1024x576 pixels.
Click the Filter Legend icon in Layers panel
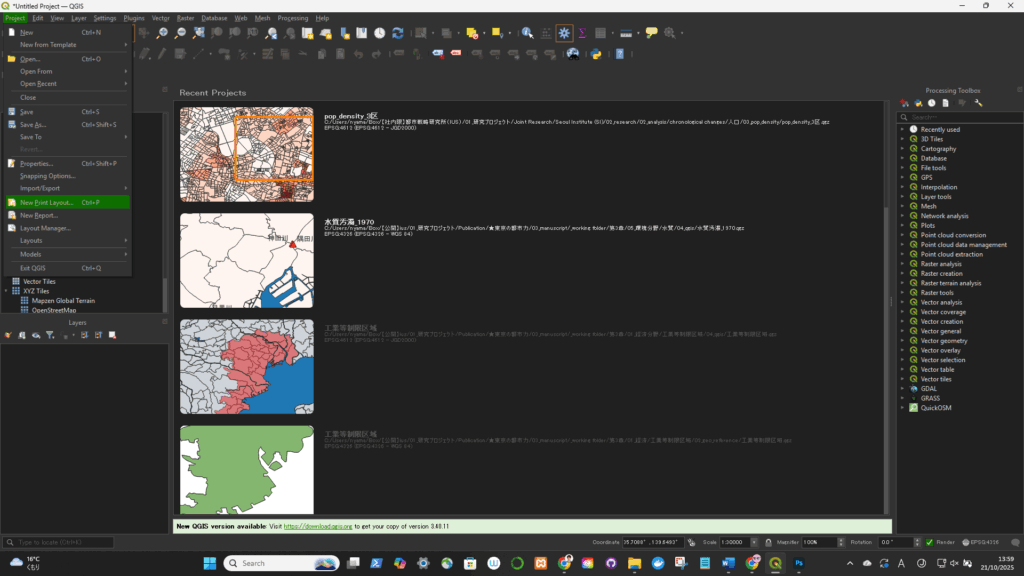[49, 335]
